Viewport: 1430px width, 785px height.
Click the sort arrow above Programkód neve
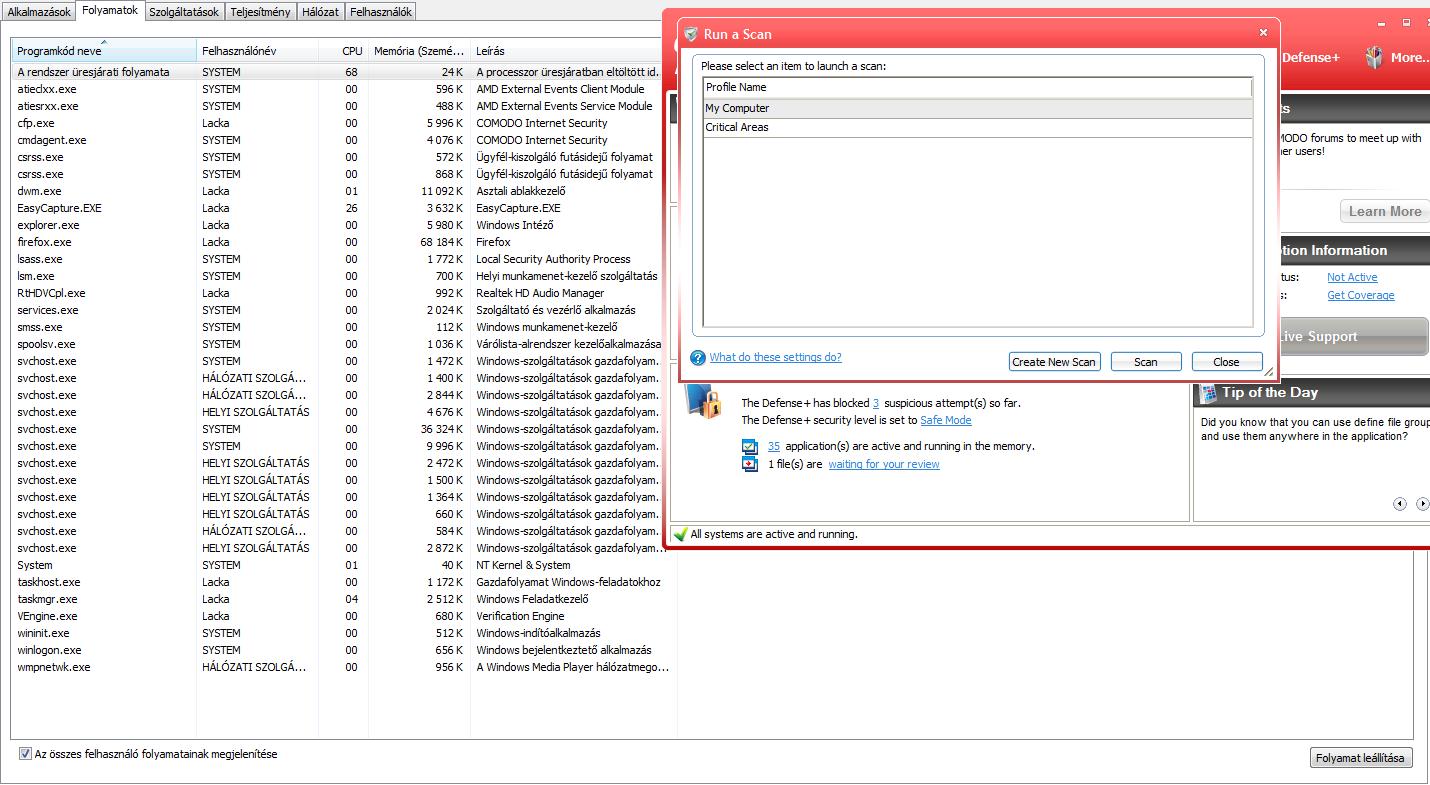(104, 42)
